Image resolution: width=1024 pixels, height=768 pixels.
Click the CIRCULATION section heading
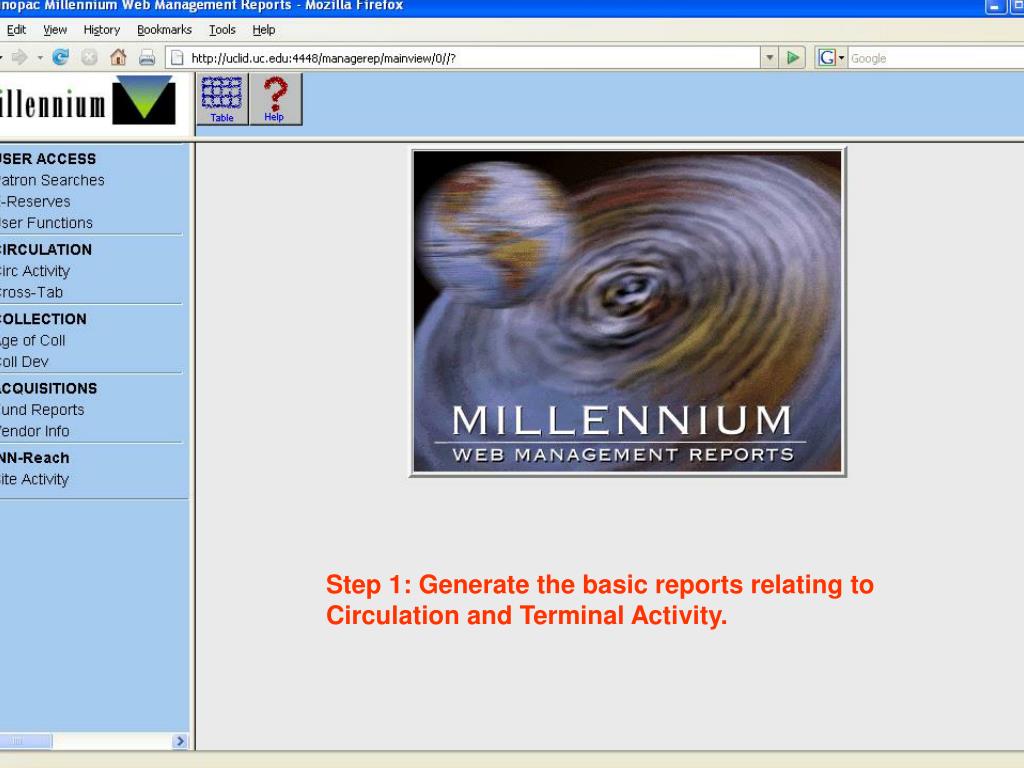(x=46, y=249)
